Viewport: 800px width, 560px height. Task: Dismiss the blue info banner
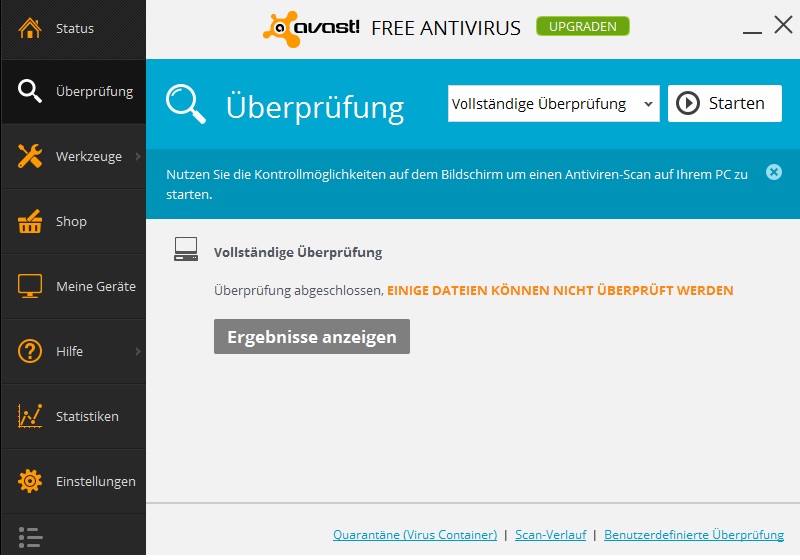[x=773, y=172]
